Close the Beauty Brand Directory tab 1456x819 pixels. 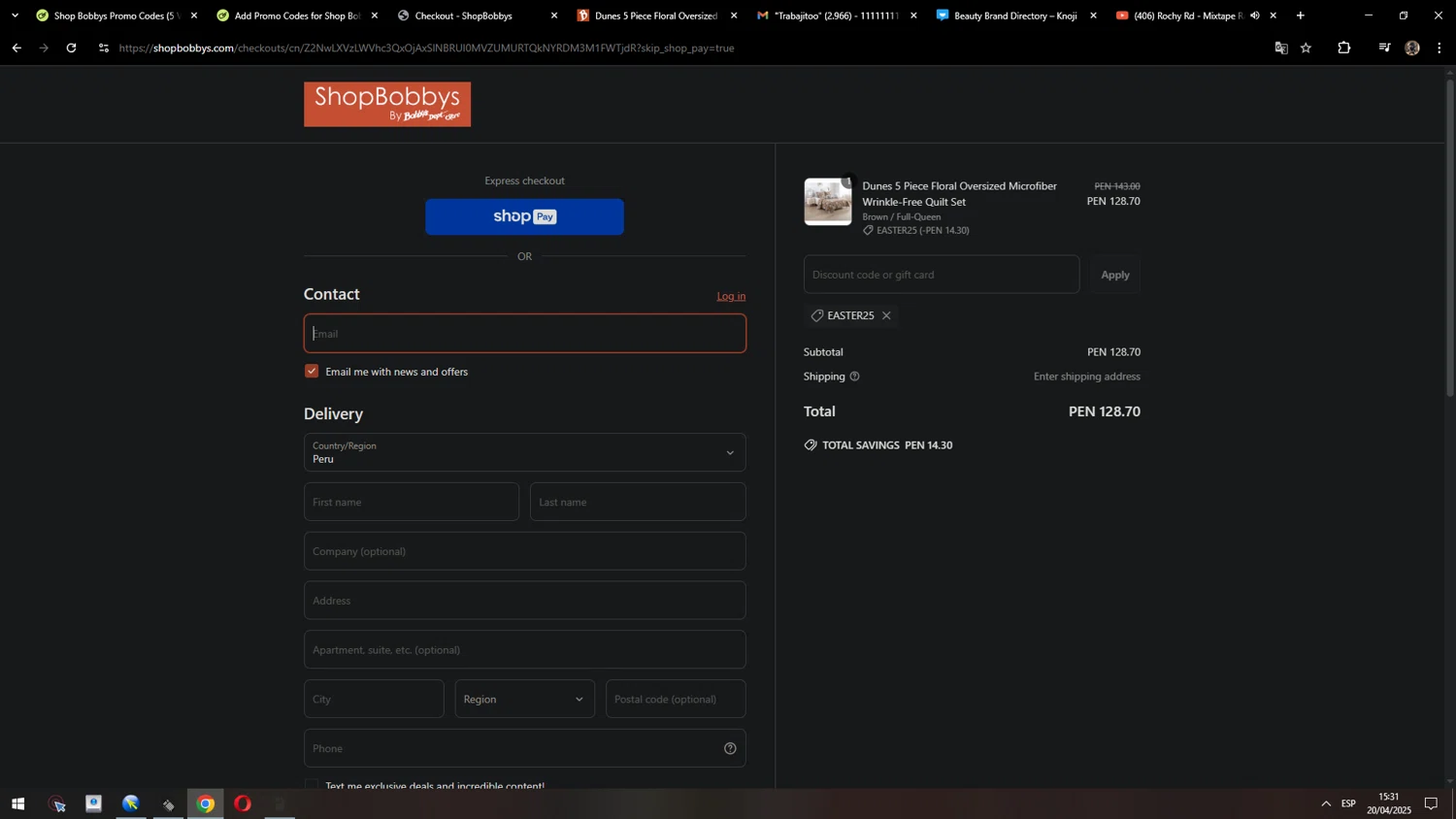(x=1093, y=16)
